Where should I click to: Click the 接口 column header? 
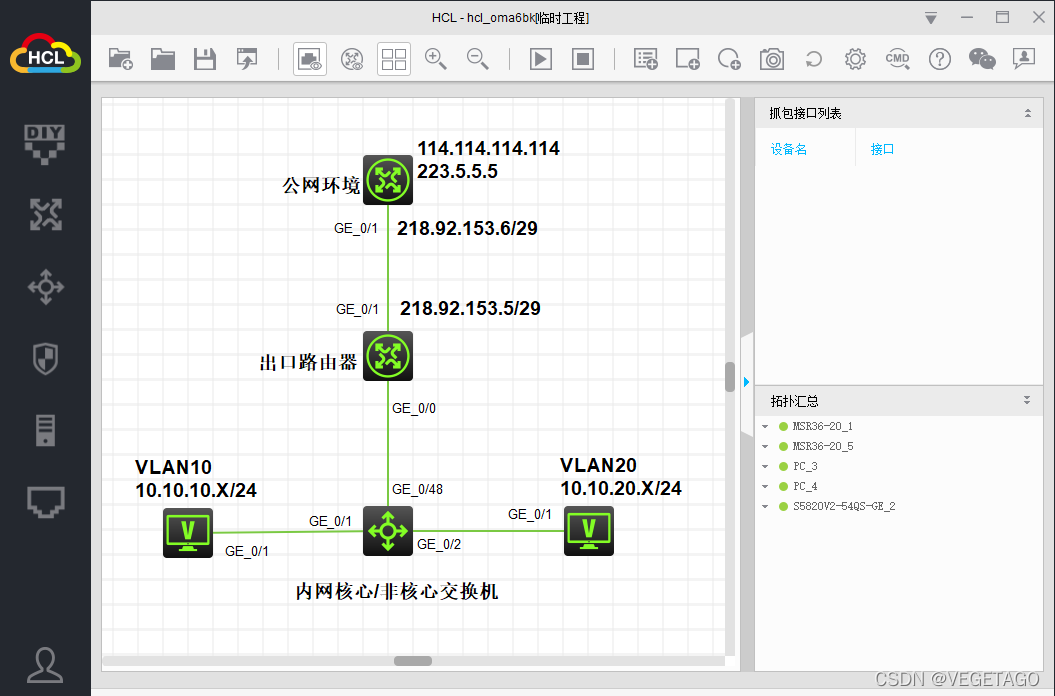click(882, 149)
